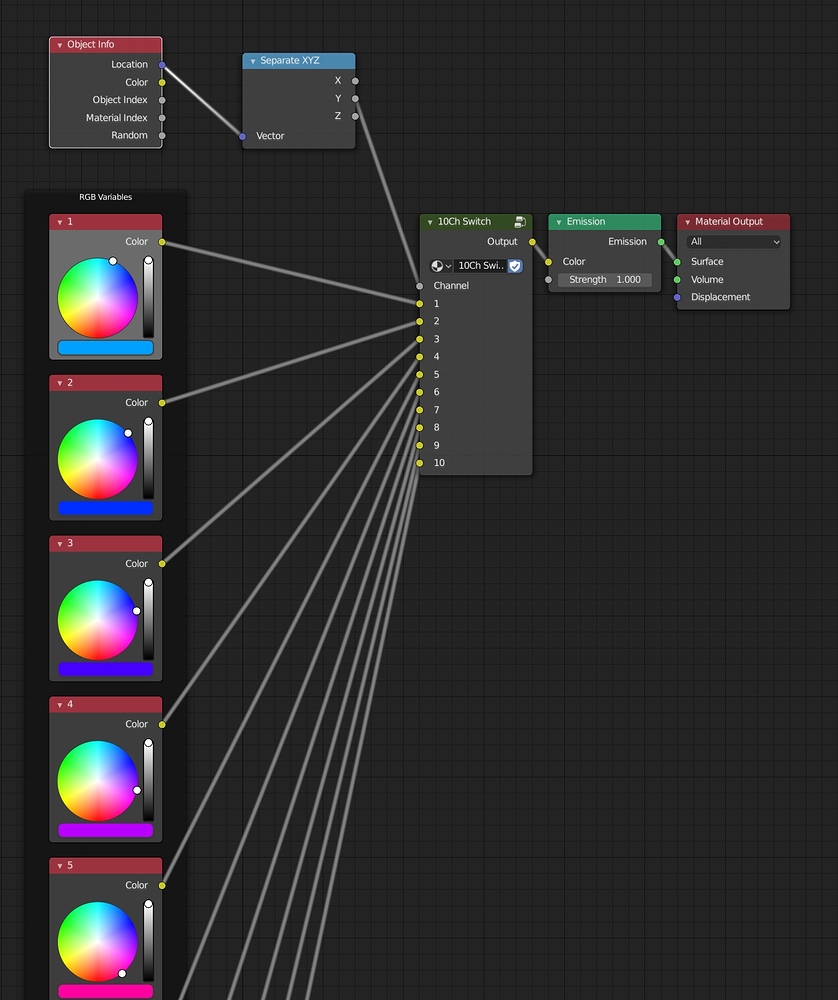Click the node group icon beside the 10Ch Switch name
This screenshot has height=1000, width=838.
pyautogui.click(x=519, y=221)
